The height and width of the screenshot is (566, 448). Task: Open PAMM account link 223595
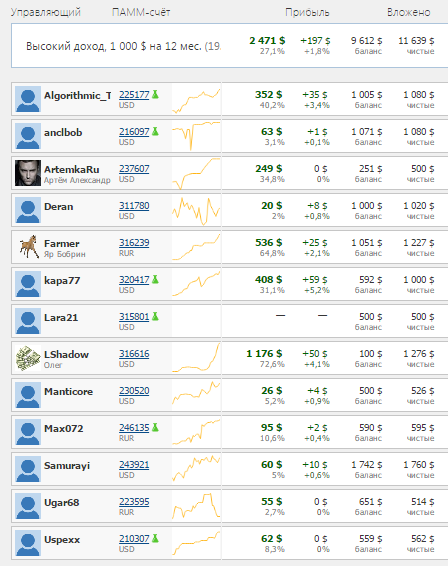coord(134,502)
